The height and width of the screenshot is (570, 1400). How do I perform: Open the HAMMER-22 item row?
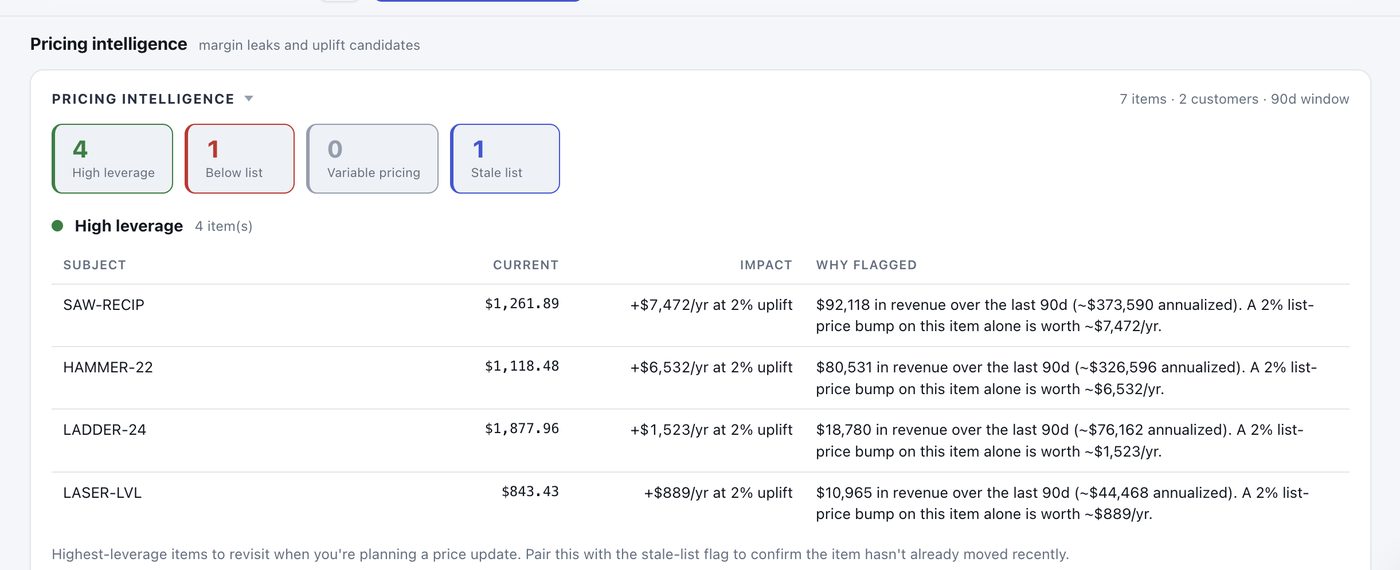[x=700, y=378]
